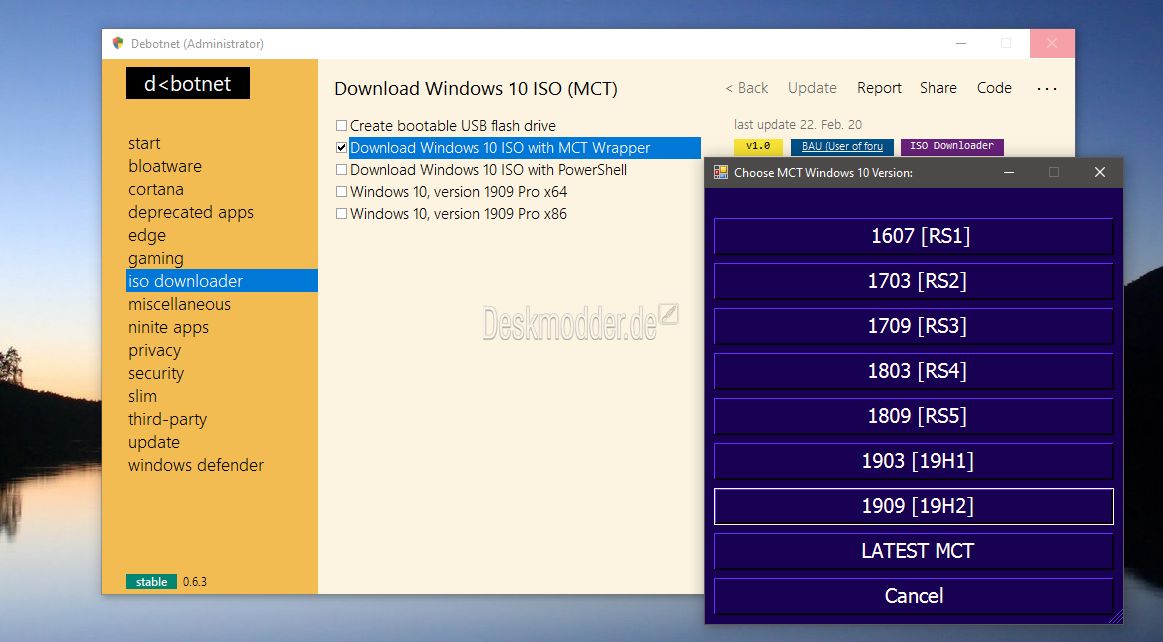Screen dimensions: 1163x642
Task: Open the gaming category
Action: [156, 258]
